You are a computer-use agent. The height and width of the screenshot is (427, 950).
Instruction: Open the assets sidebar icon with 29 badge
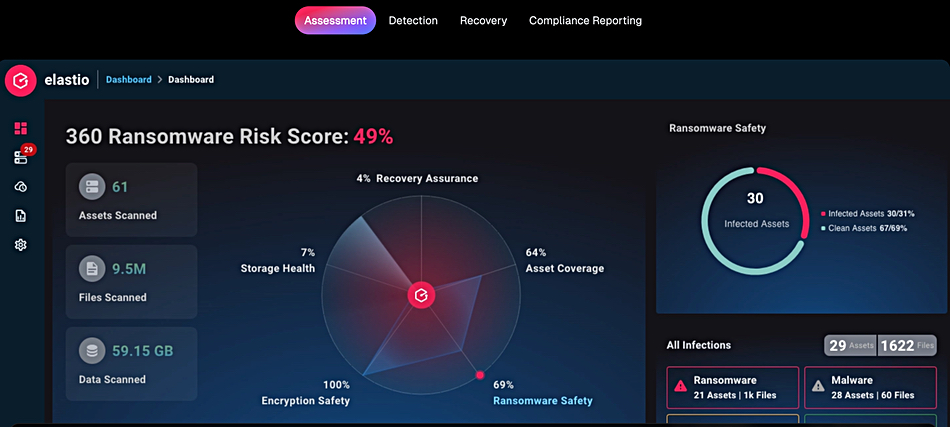[x=22, y=155]
